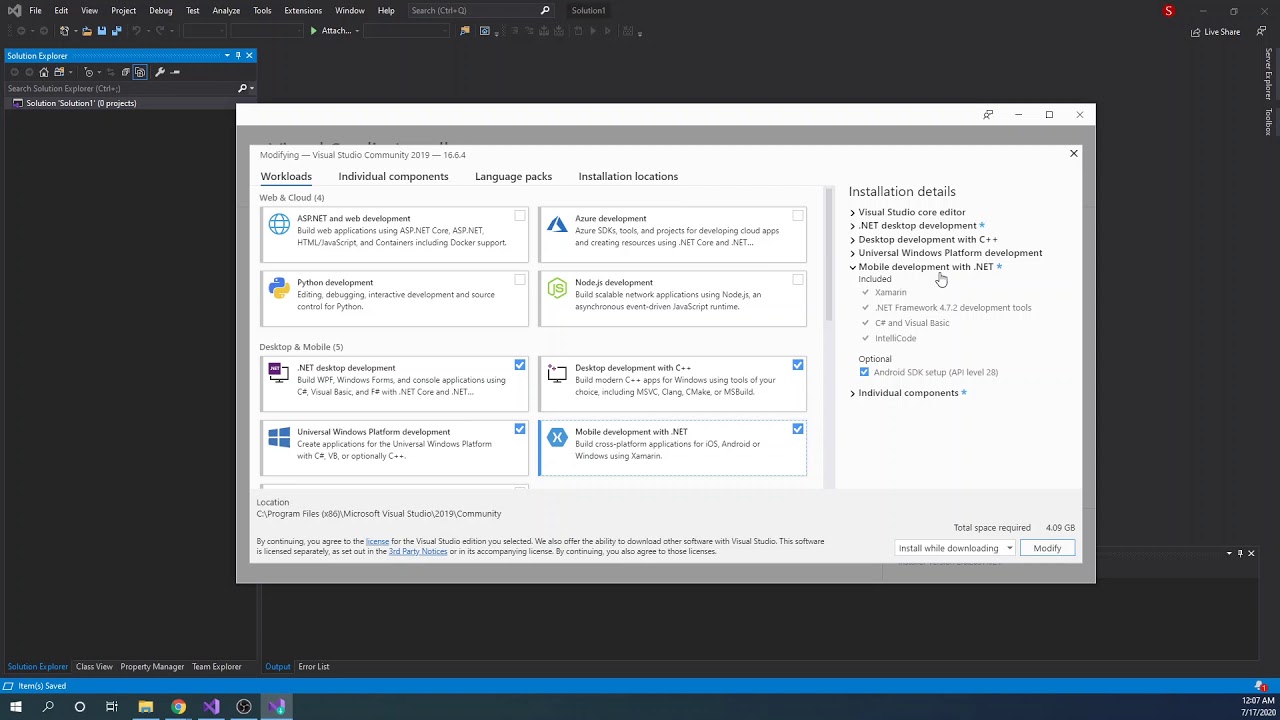Uncheck Universal Windows Platform development workload
The width and height of the screenshot is (1280, 720).
520,429
